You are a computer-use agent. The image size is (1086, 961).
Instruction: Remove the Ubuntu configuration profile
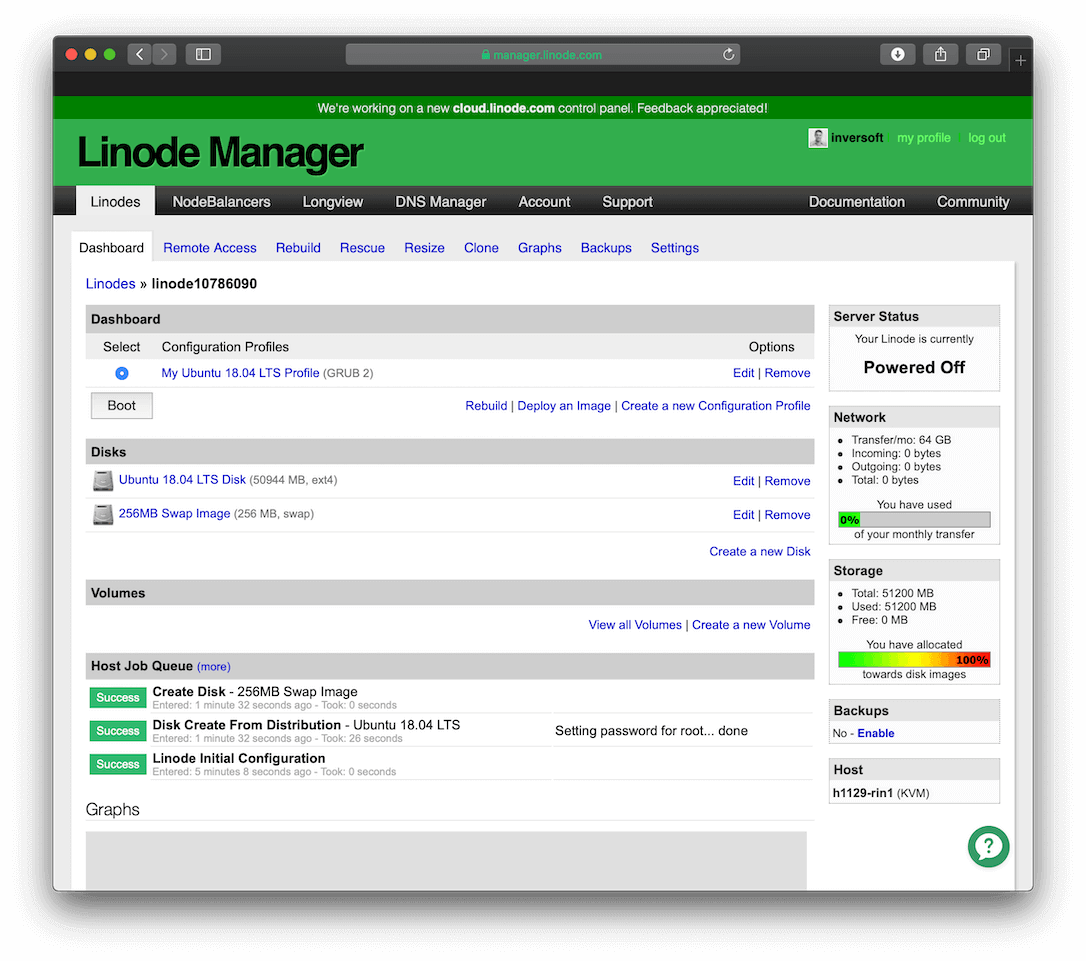(x=787, y=373)
